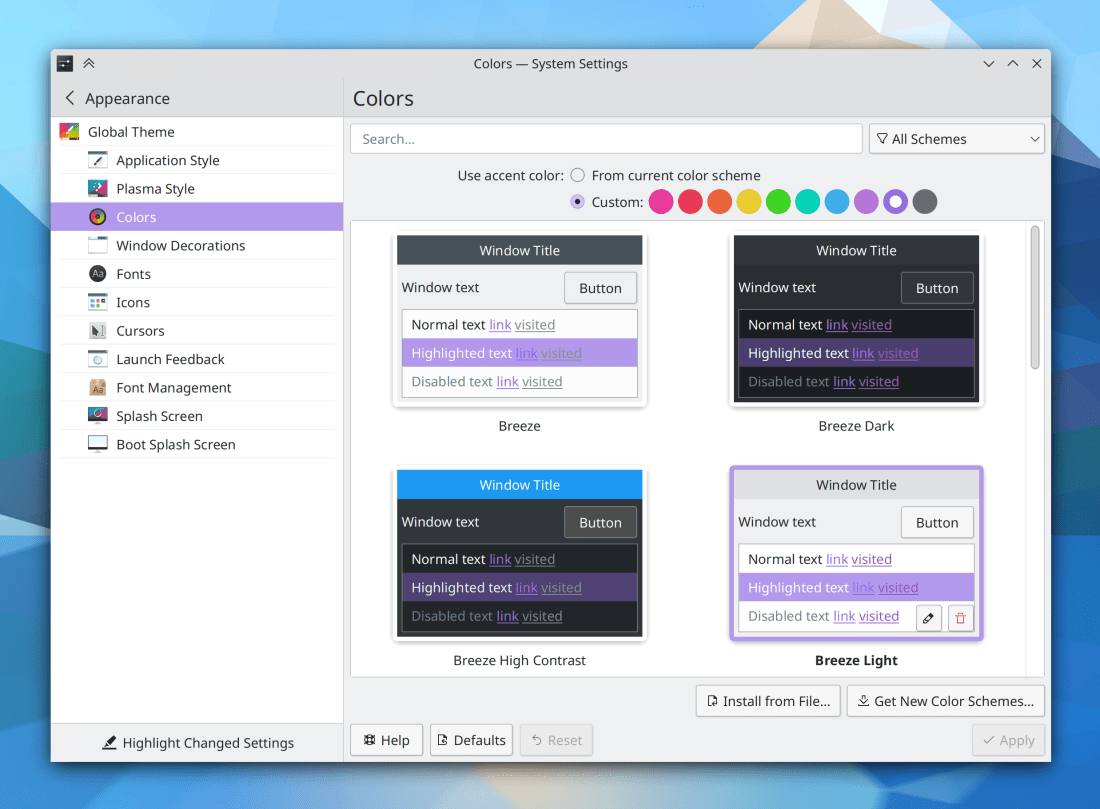The width and height of the screenshot is (1100, 809).
Task: Toggle Highlight Changed Settings
Action: (197, 743)
